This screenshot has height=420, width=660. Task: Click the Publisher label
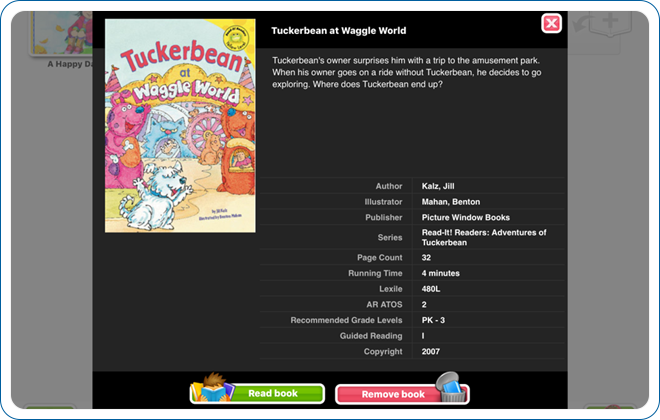click(x=383, y=217)
